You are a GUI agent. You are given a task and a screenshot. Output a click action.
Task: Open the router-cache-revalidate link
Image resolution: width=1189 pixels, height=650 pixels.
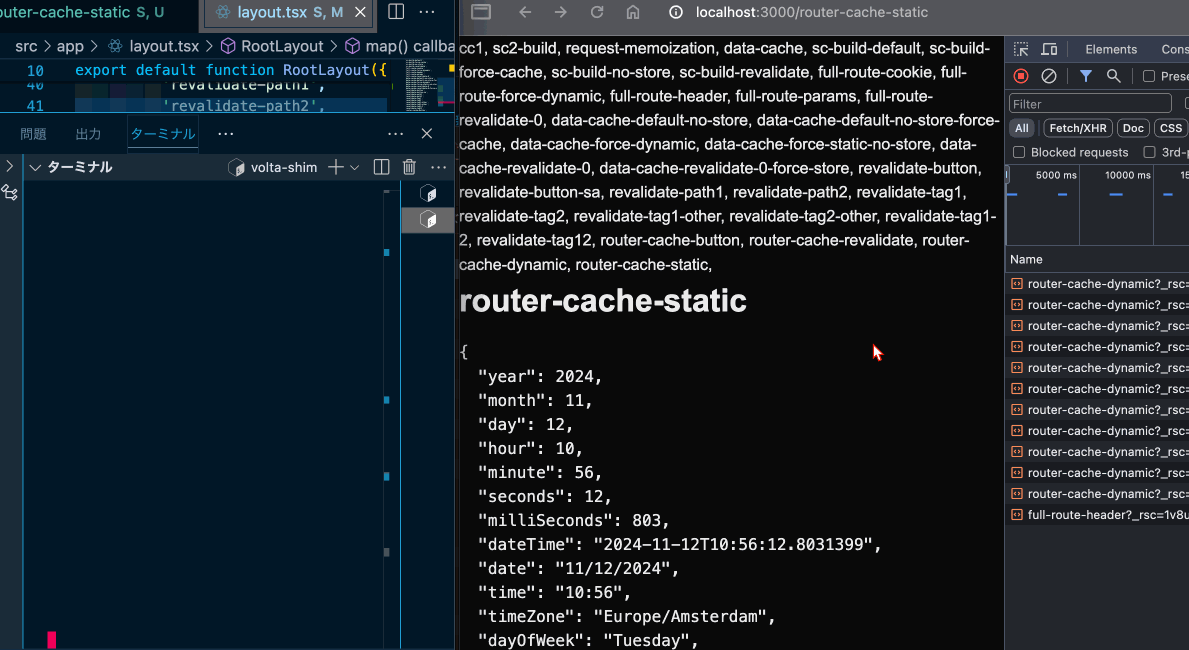831,240
